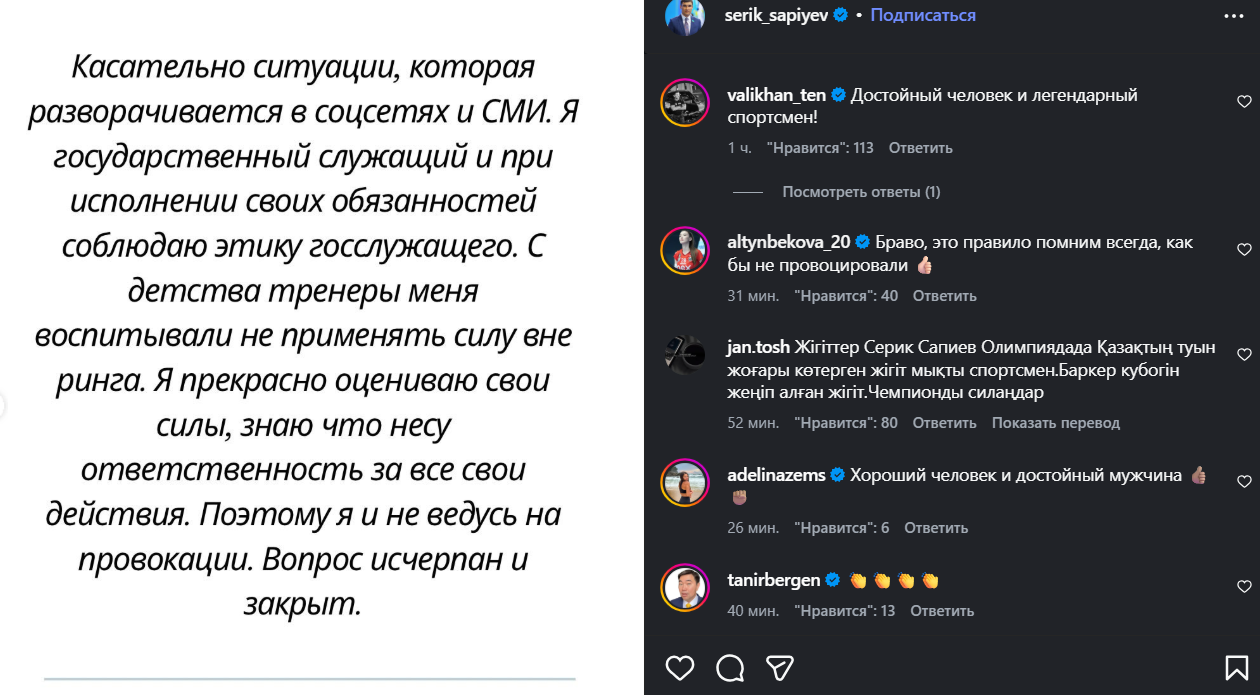Like the jan.tosh comment heart
The width and height of the screenshot is (1260, 695).
(x=1244, y=355)
